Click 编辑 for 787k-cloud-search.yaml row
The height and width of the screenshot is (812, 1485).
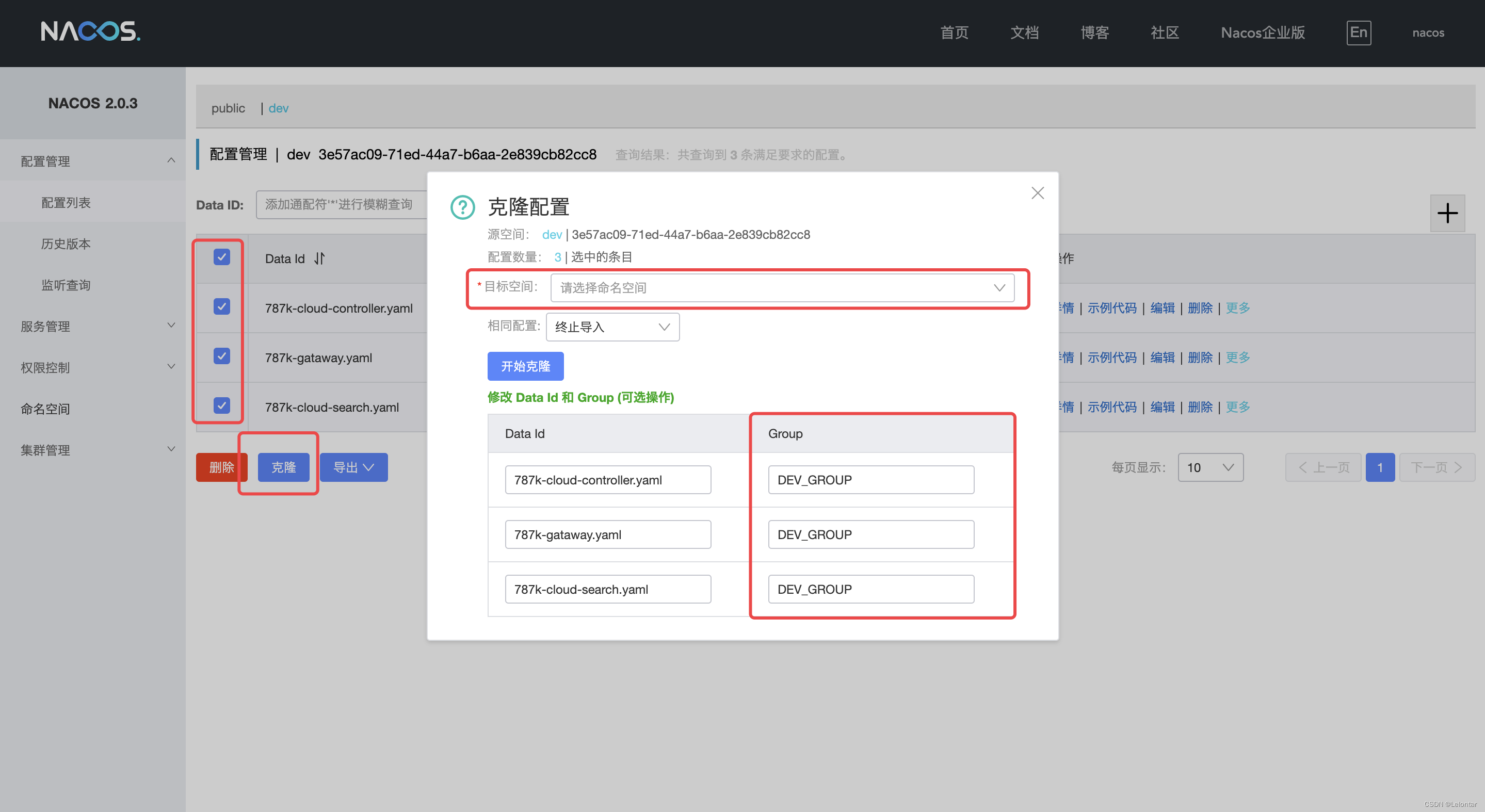[x=1162, y=407]
